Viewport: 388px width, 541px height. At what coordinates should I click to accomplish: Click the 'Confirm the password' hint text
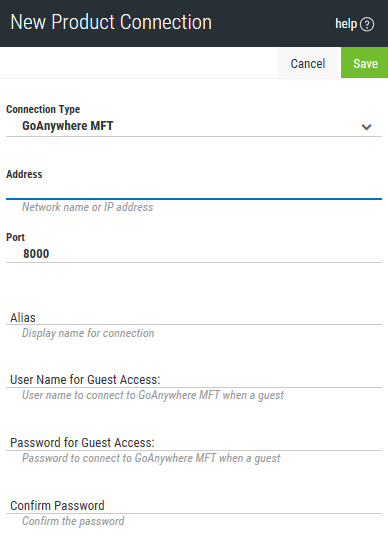73,521
